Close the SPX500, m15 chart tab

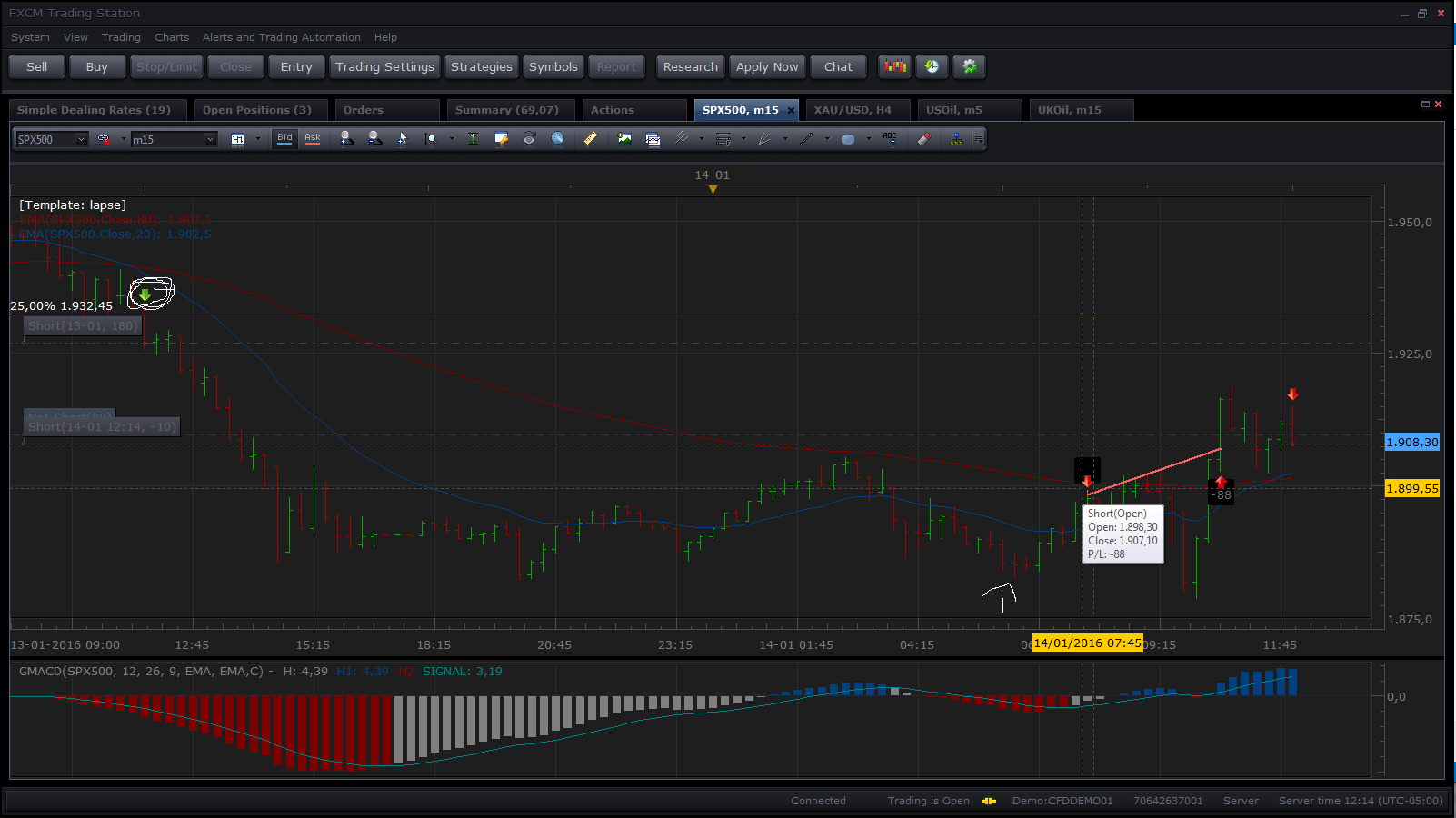tap(791, 110)
